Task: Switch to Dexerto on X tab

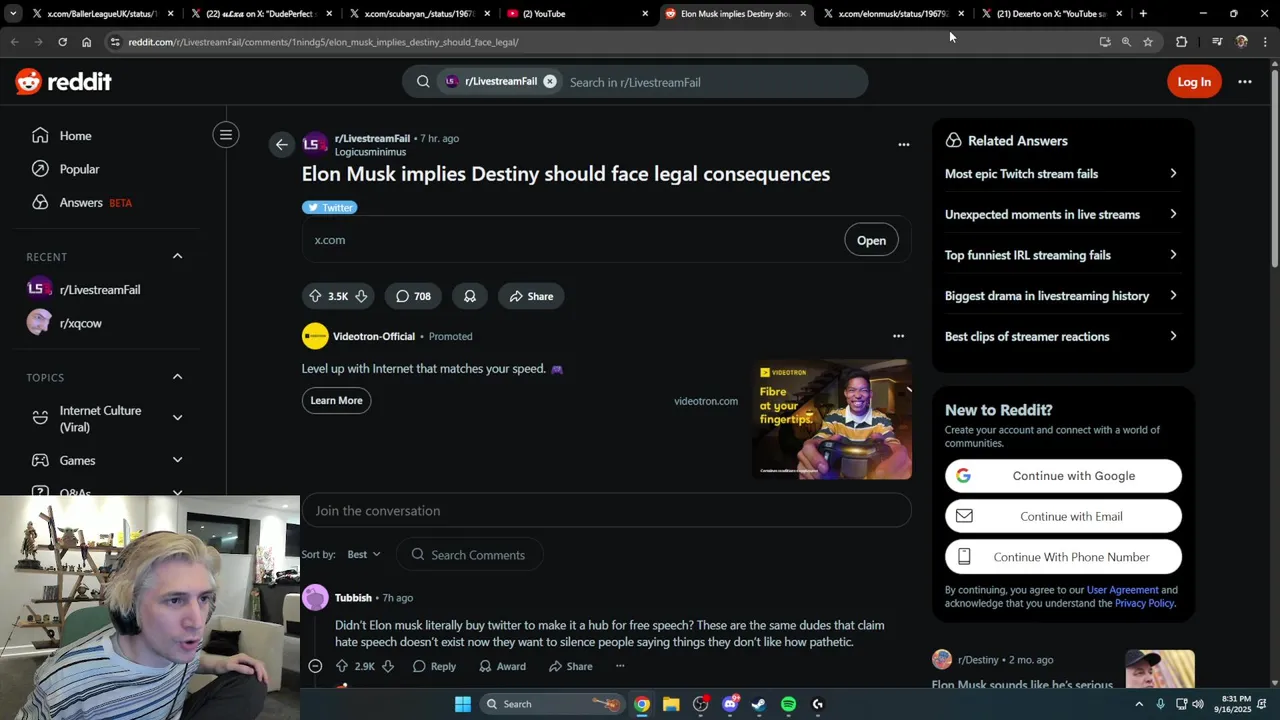Action: [x=1050, y=14]
